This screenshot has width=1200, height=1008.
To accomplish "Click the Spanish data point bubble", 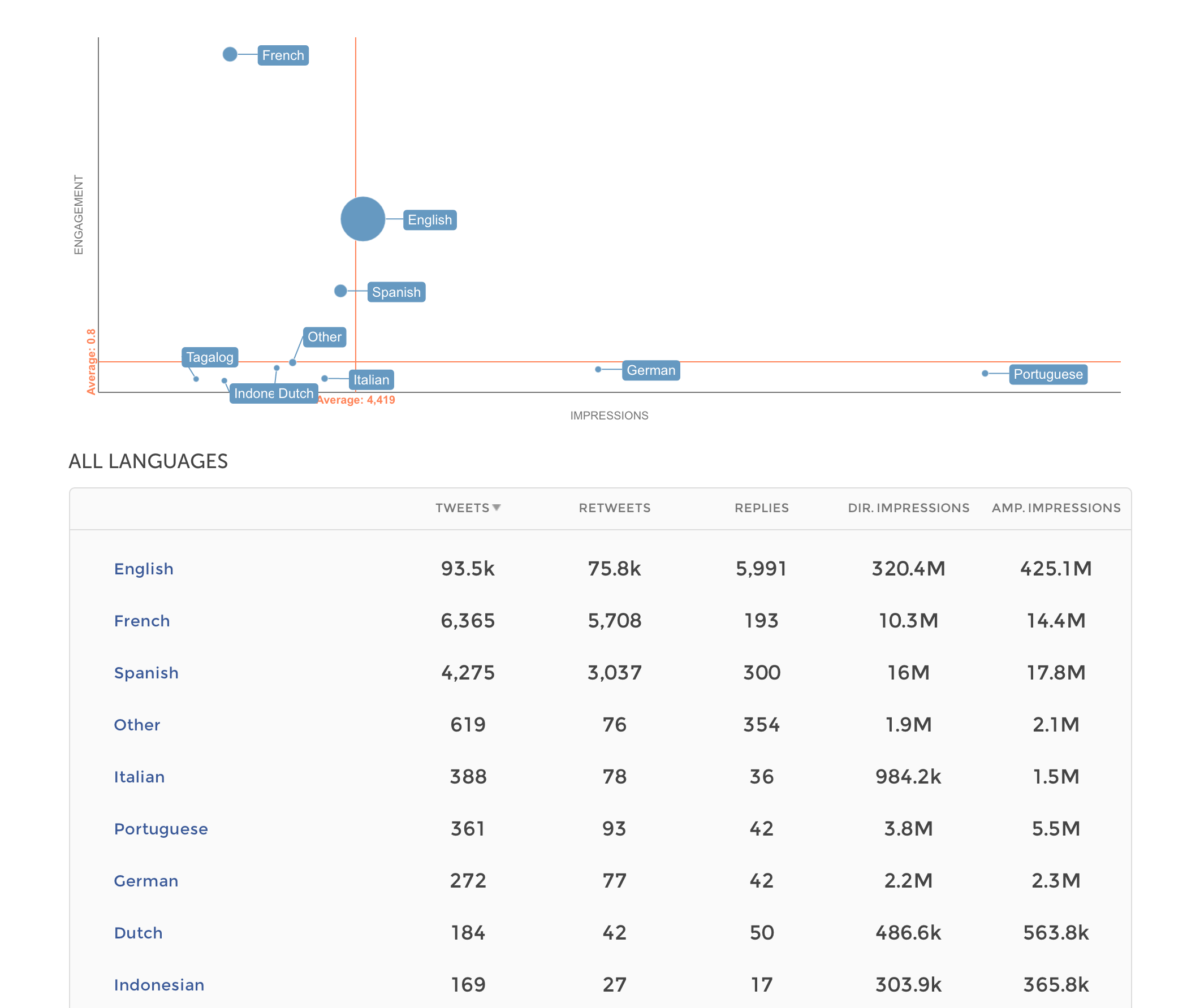I will (340, 291).
